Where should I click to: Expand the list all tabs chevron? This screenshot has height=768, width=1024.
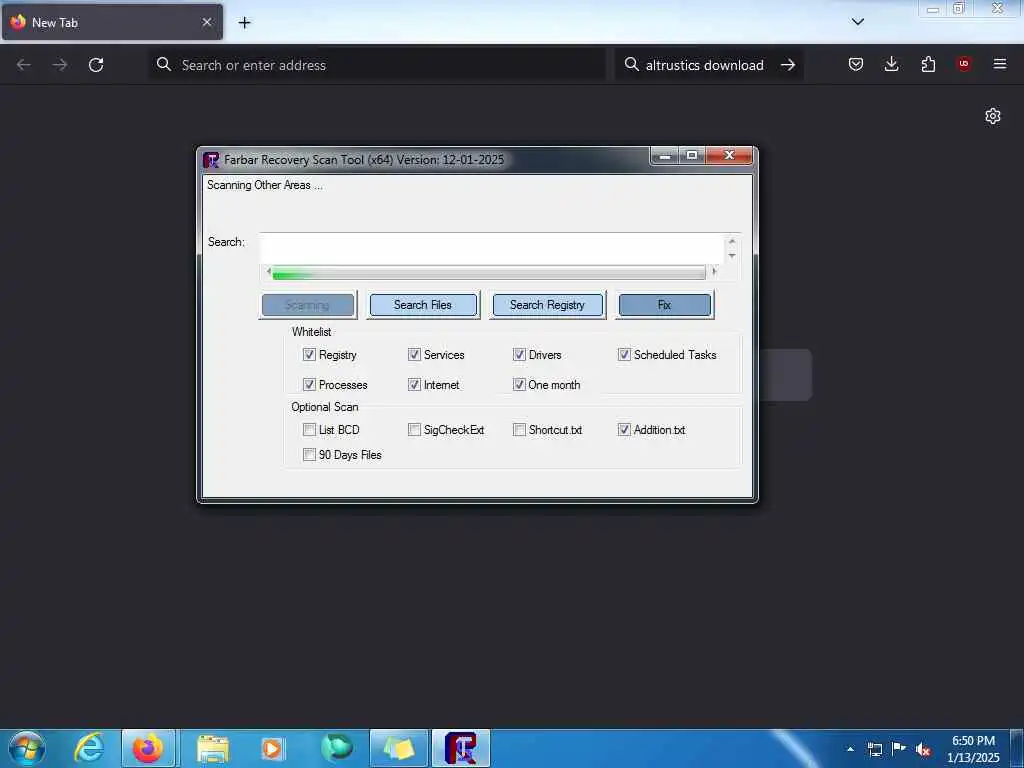click(x=857, y=22)
